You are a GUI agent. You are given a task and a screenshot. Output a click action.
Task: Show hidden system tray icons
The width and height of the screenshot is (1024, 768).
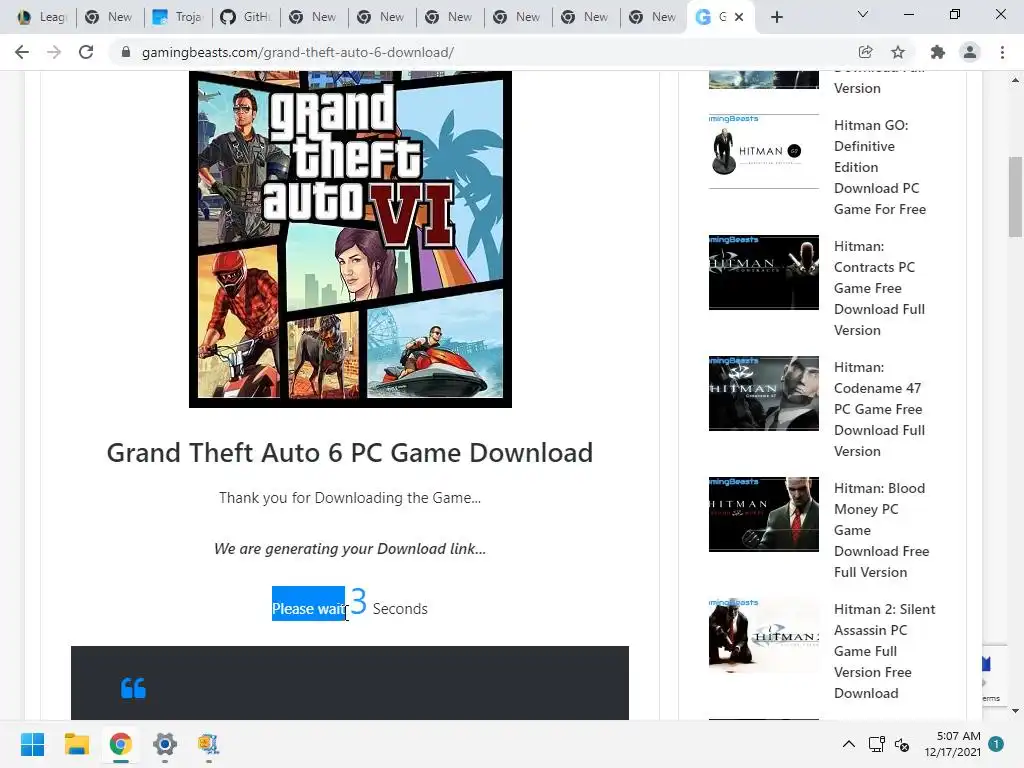[848, 744]
